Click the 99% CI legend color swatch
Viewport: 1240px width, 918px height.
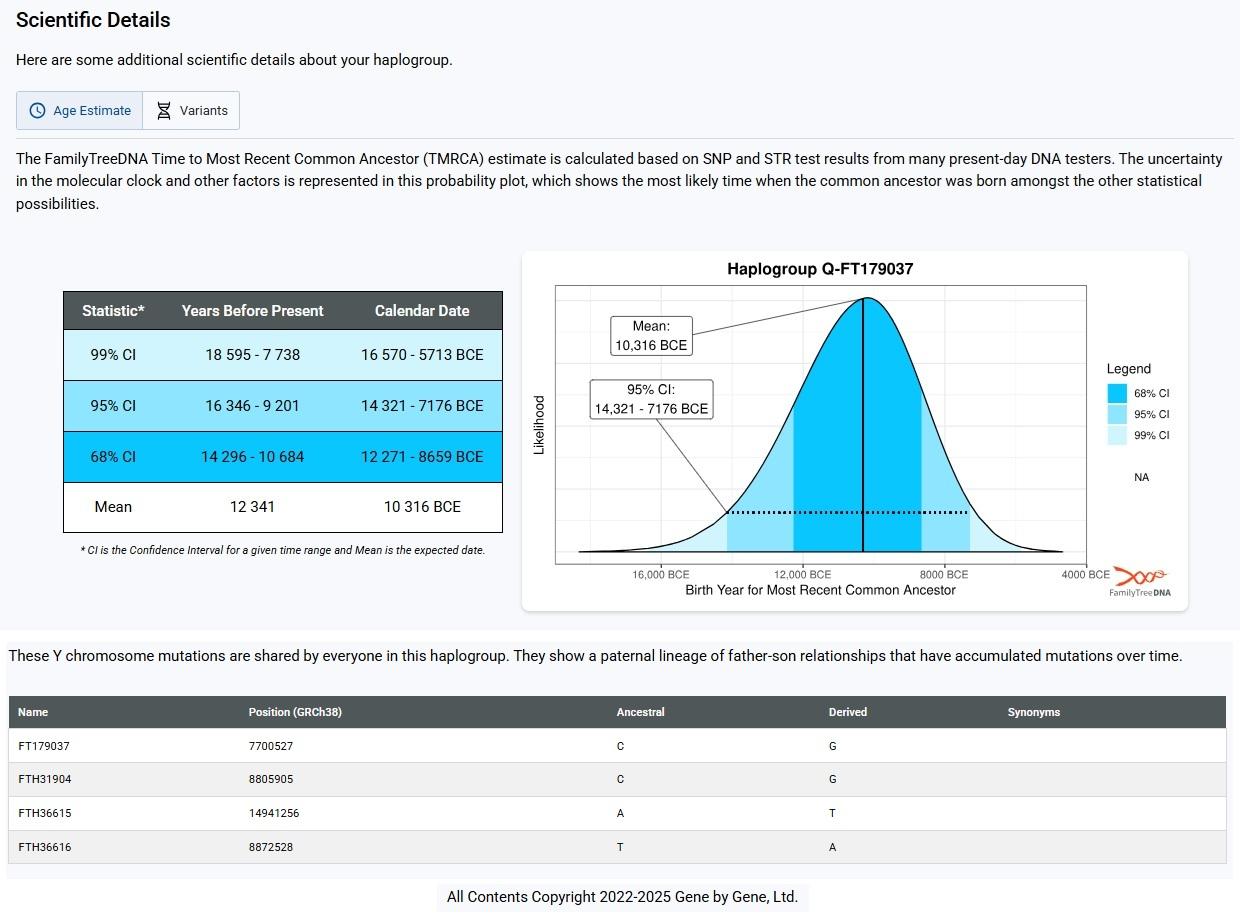point(1117,436)
